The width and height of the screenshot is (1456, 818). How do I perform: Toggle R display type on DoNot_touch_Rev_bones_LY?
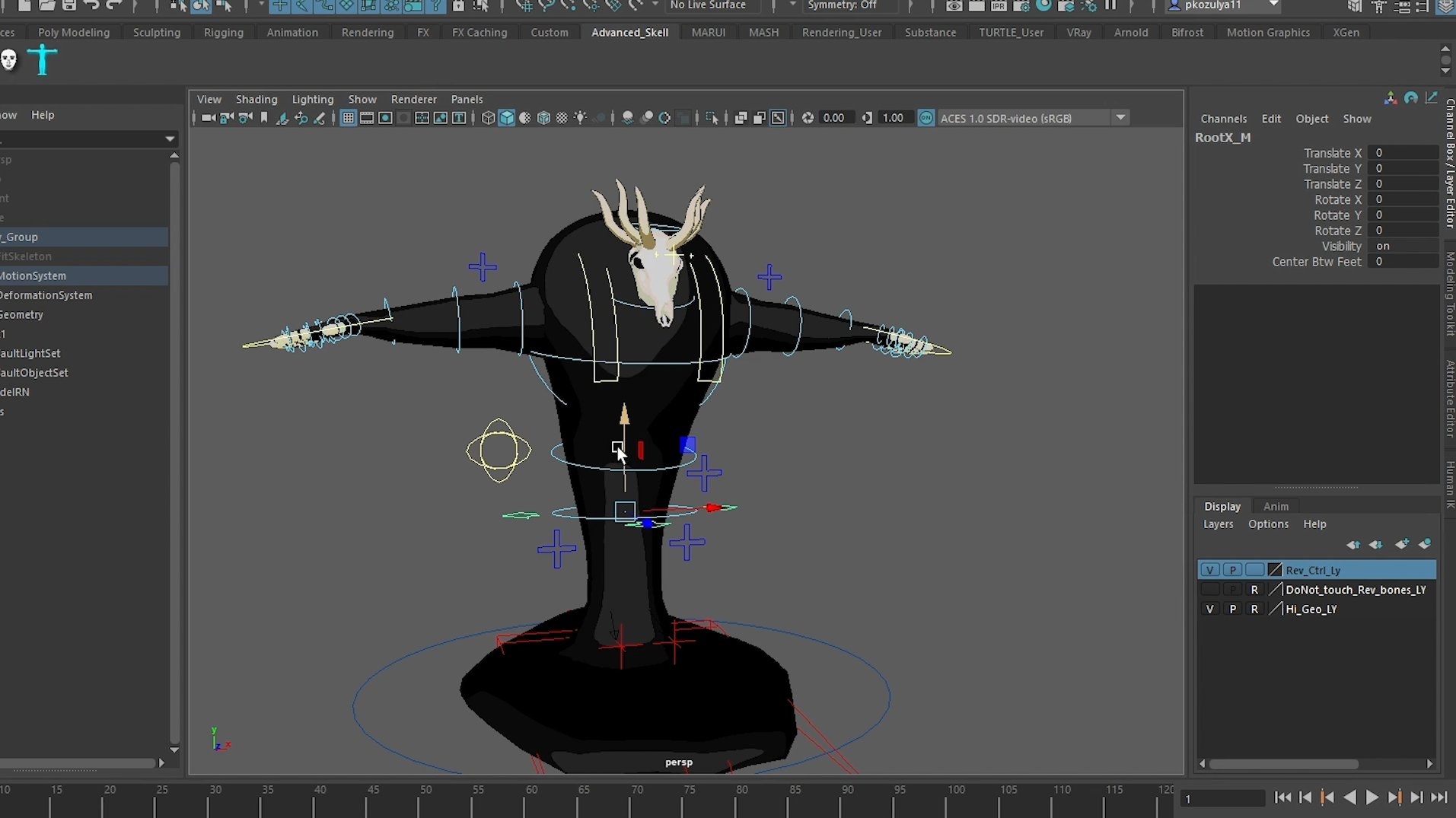coord(1254,590)
